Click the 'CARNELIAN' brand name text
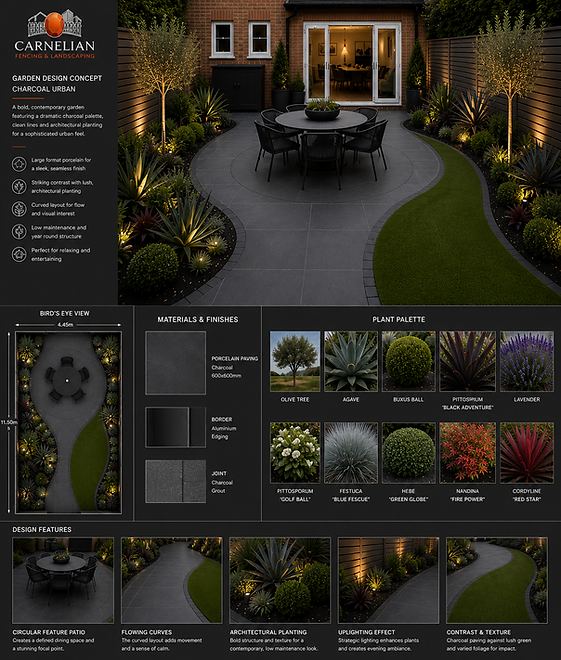This screenshot has width=561, height=660. pyautogui.click(x=55, y=45)
